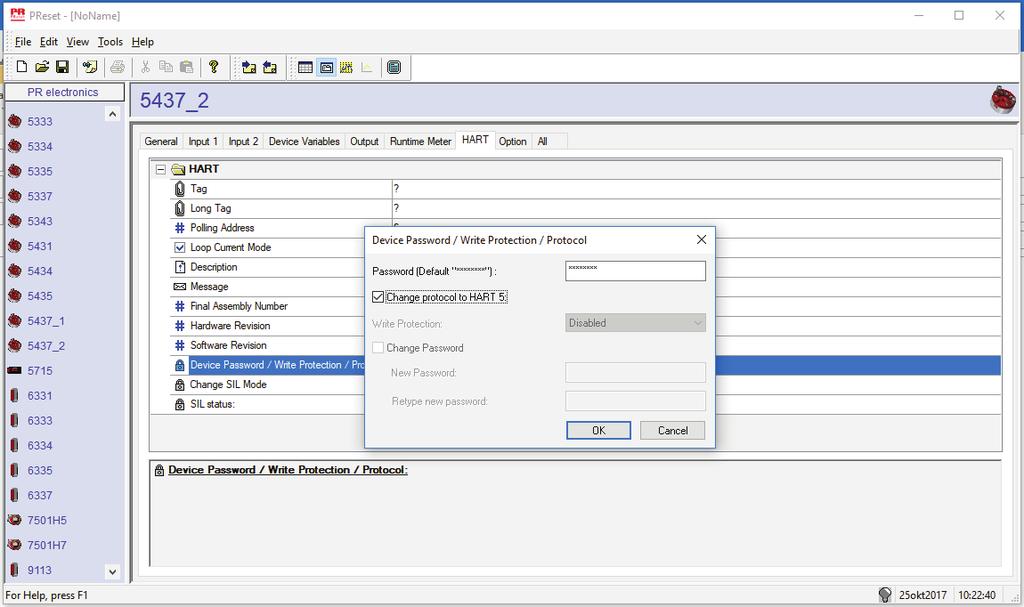Screen dimensions: 1024x607
Task: Toggle Loop Current Mode checkbox
Action: coord(180,248)
